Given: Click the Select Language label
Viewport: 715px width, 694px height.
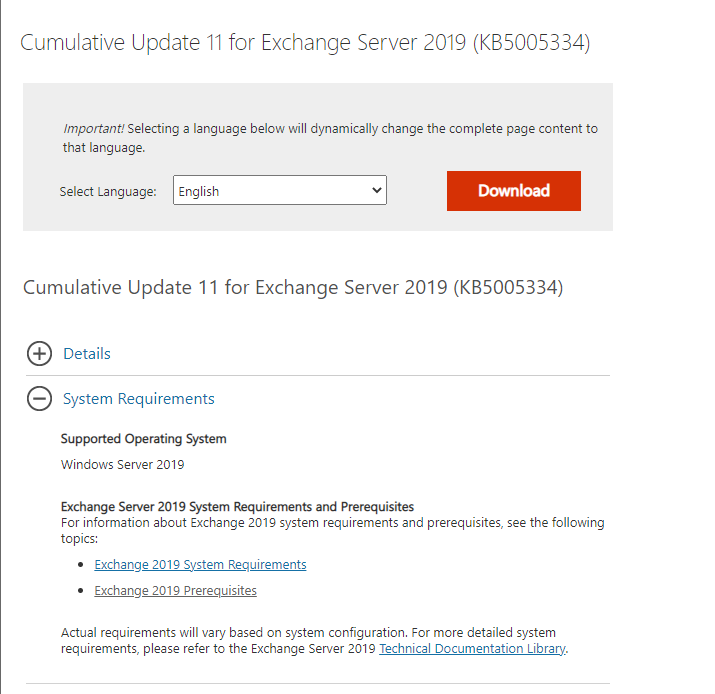Looking at the screenshot, I should 108,192.
